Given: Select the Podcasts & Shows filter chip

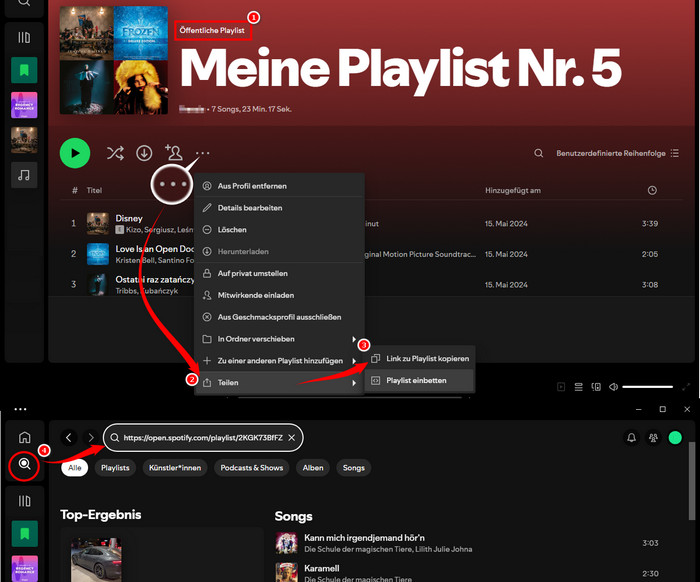Looking at the screenshot, I should (x=252, y=468).
